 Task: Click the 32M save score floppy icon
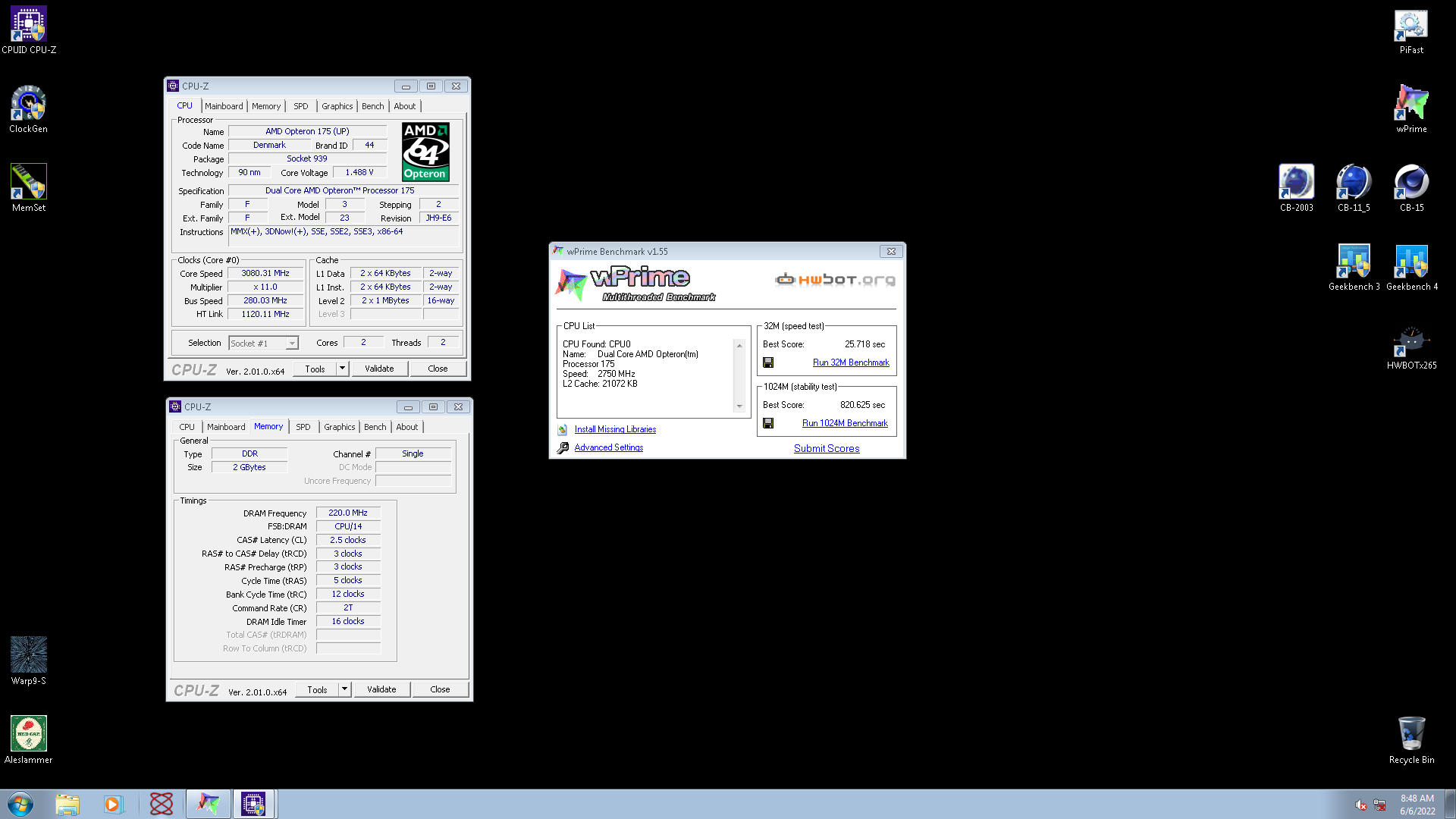[x=768, y=362]
